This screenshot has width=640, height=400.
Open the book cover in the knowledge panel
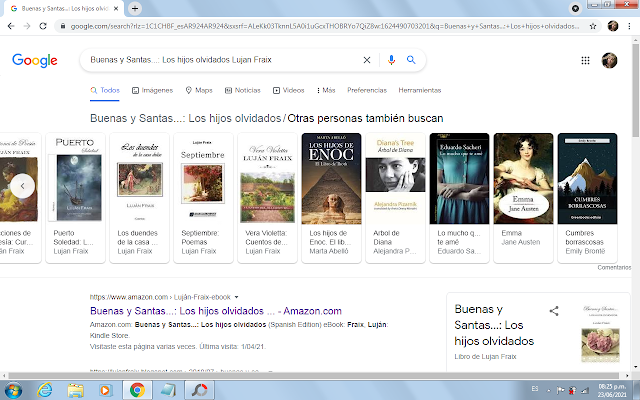[x=600, y=333]
